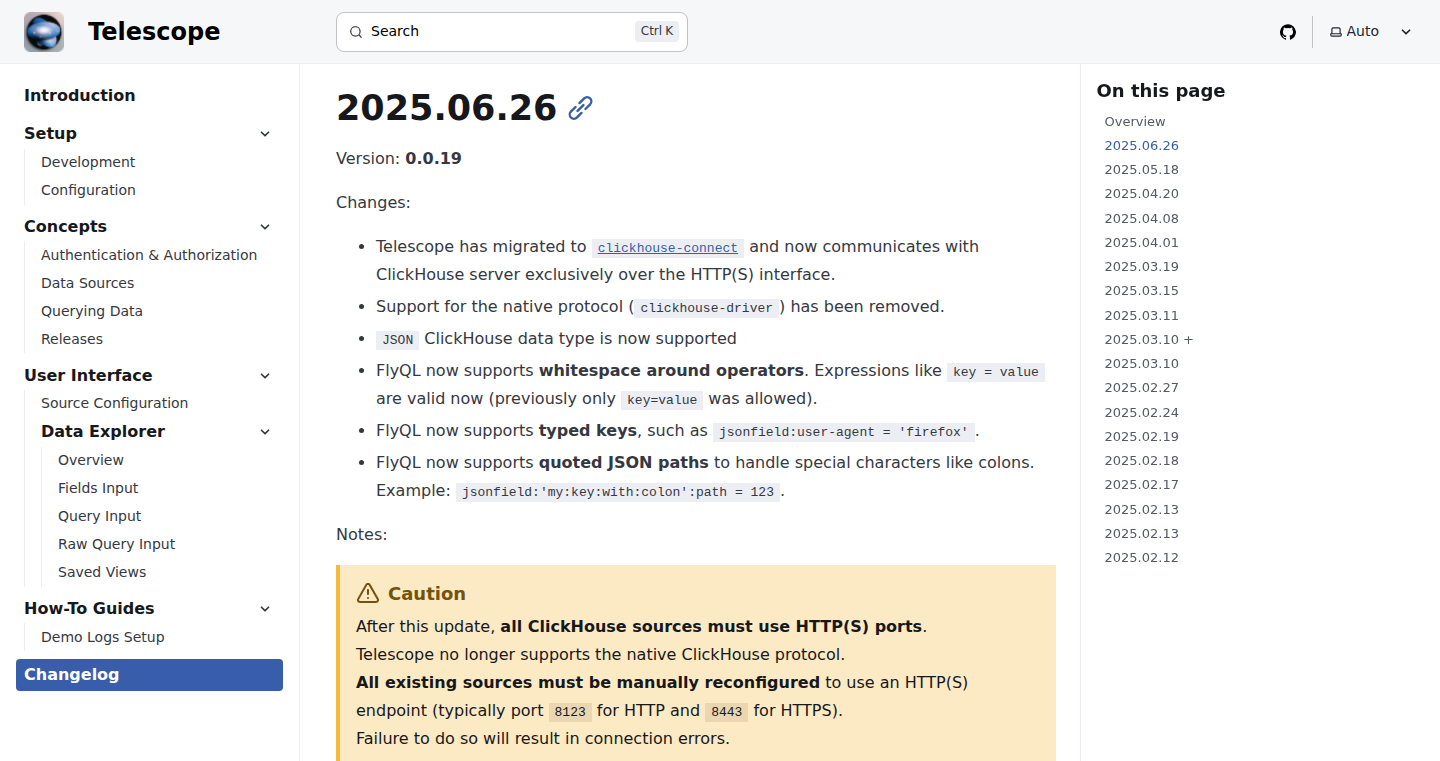Screen dimensions: 1440x761
Task: Click the 2025.06.26 page heading
Action: coord(446,108)
